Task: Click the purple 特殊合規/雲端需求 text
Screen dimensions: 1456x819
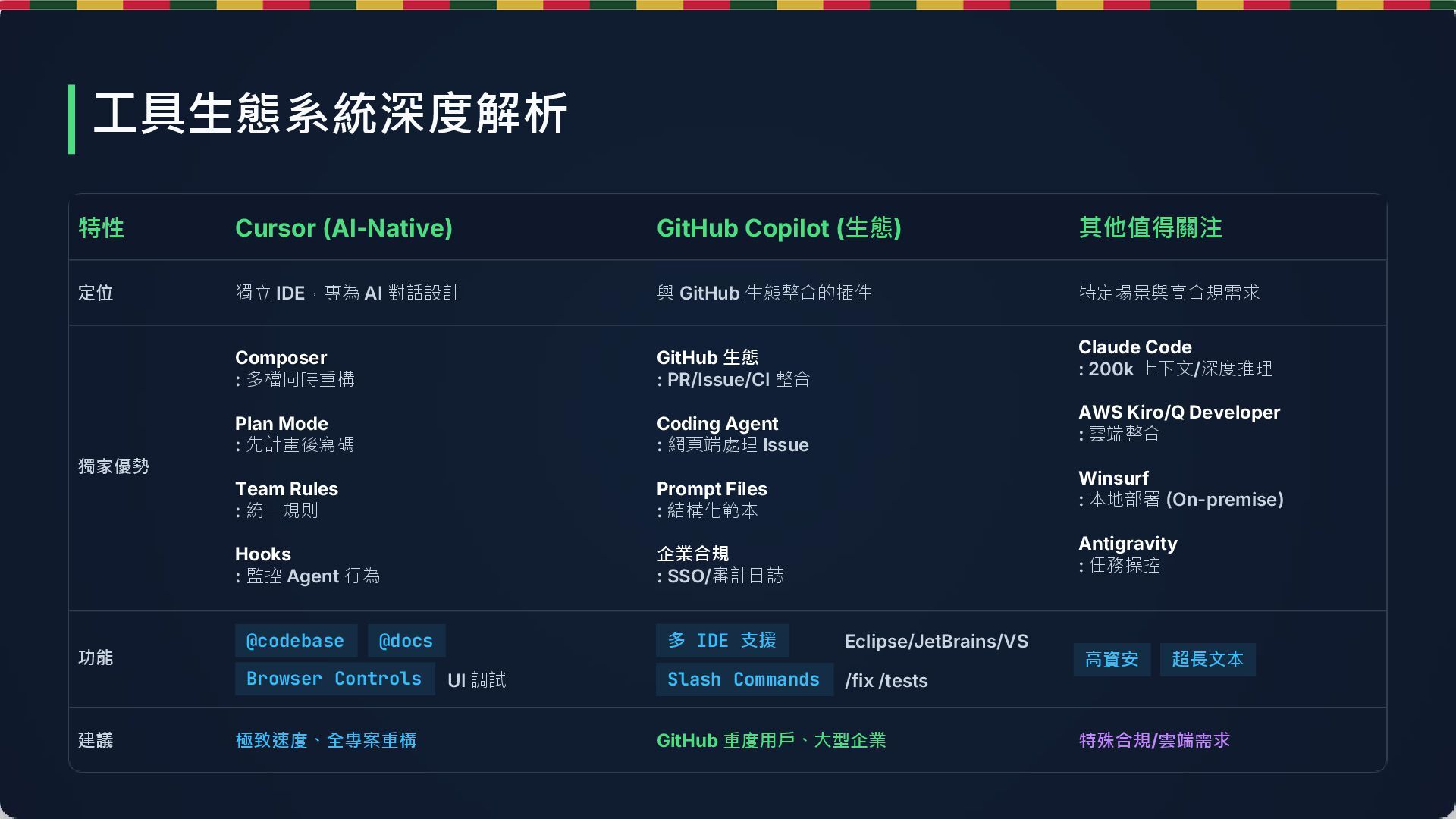Action: coord(1153,740)
